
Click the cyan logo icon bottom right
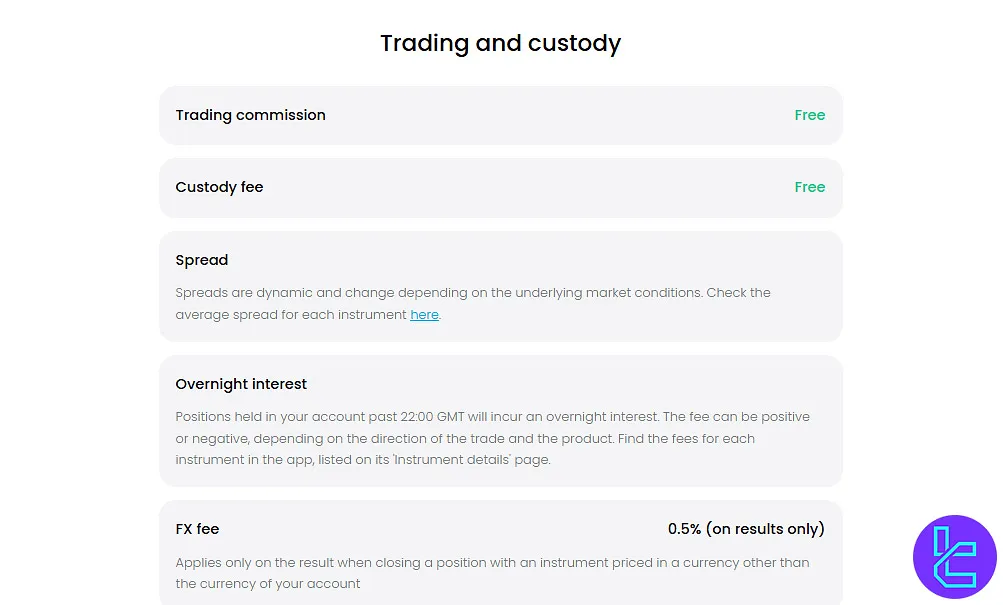954,557
